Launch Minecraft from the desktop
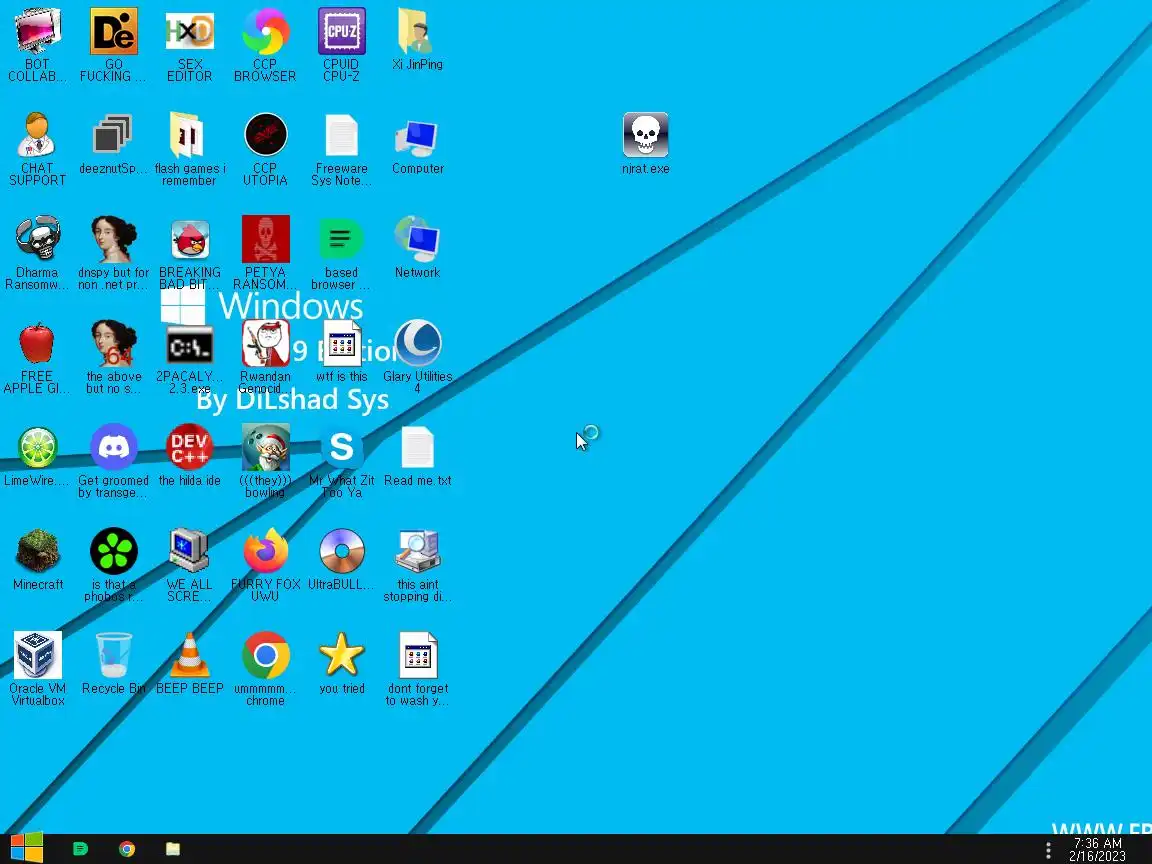Screen dimensions: 1152x864 click(x=37, y=560)
